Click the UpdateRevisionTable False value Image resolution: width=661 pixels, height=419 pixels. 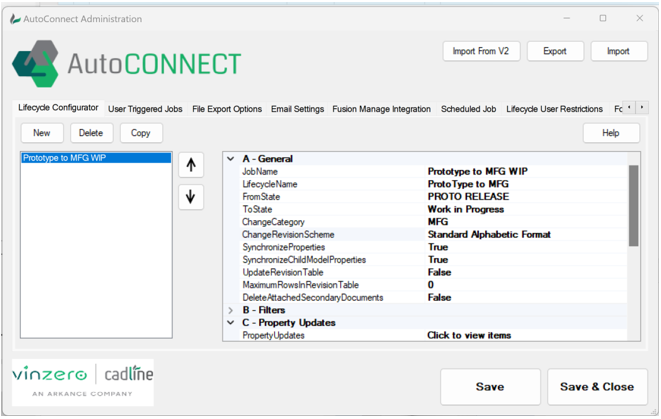(439, 273)
